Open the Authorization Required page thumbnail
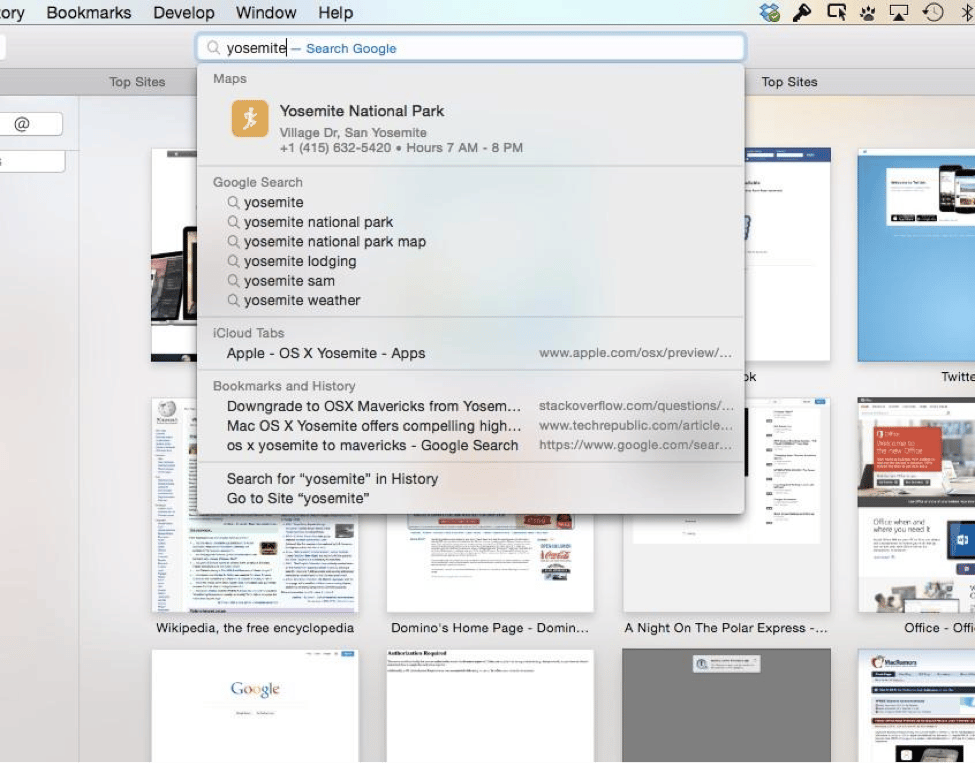The width and height of the screenshot is (975, 763). 490,706
